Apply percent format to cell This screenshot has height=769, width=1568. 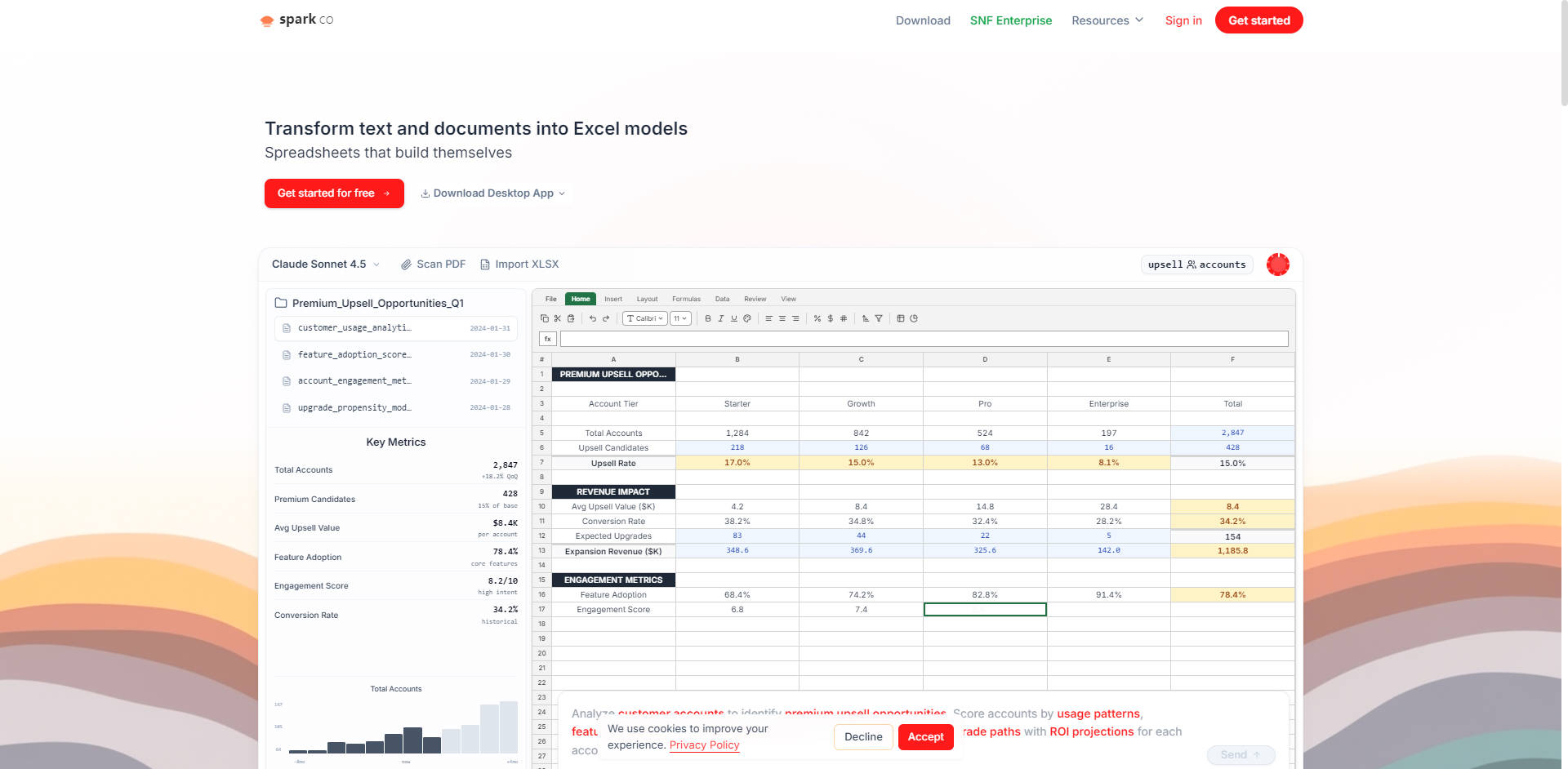coord(817,318)
